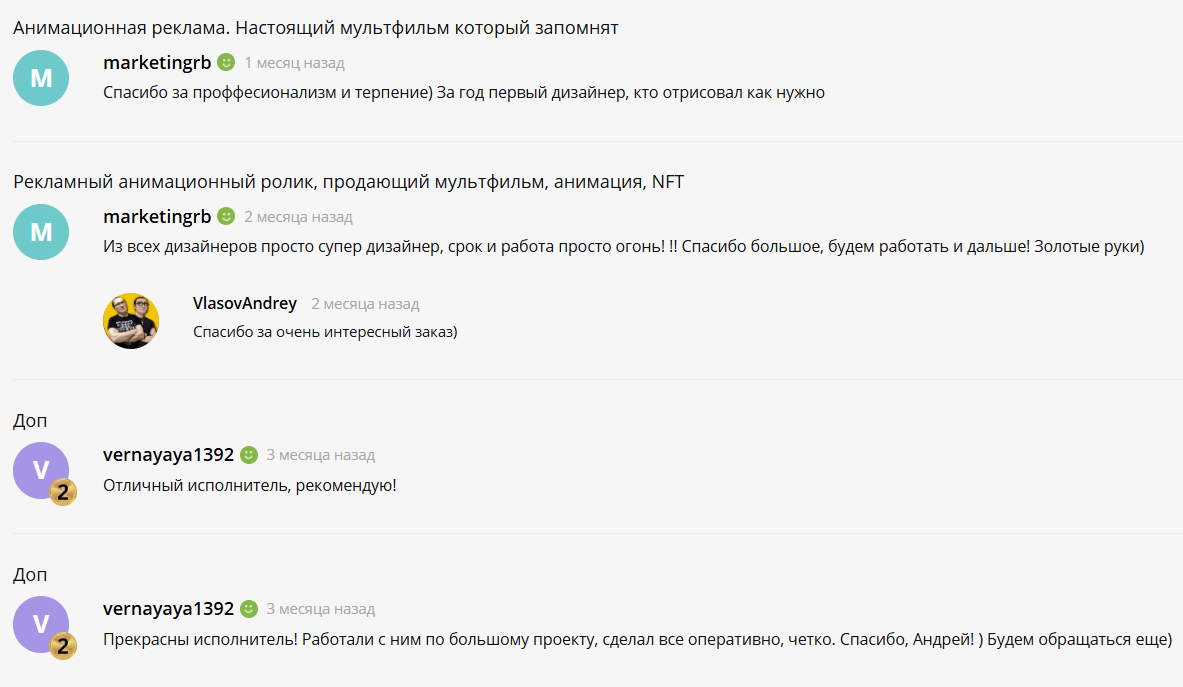Click '1 месяц назад' timestamp
This screenshot has width=1183, height=687.
pyautogui.click(x=294, y=63)
